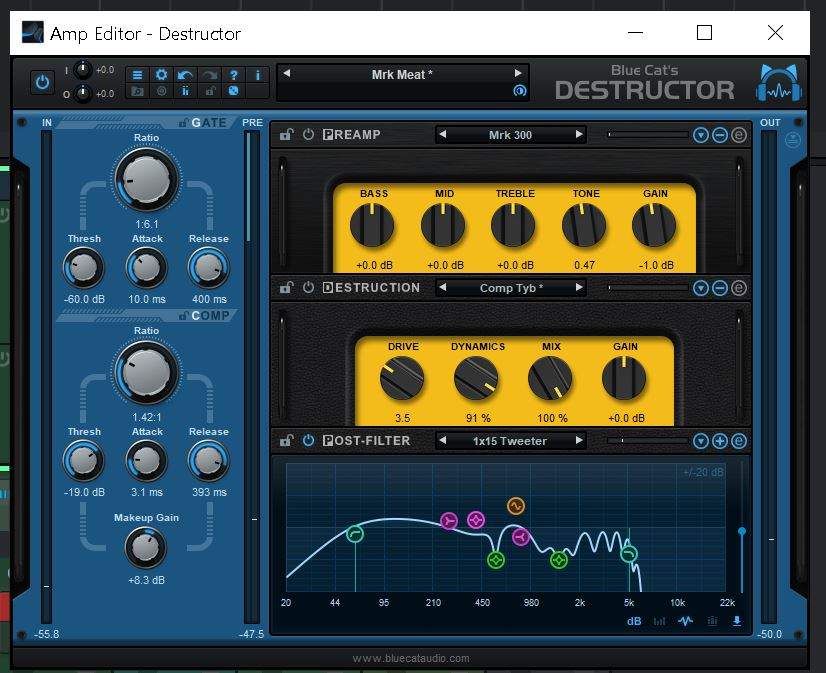Open the help question mark icon
This screenshot has height=673, width=826.
(233, 75)
